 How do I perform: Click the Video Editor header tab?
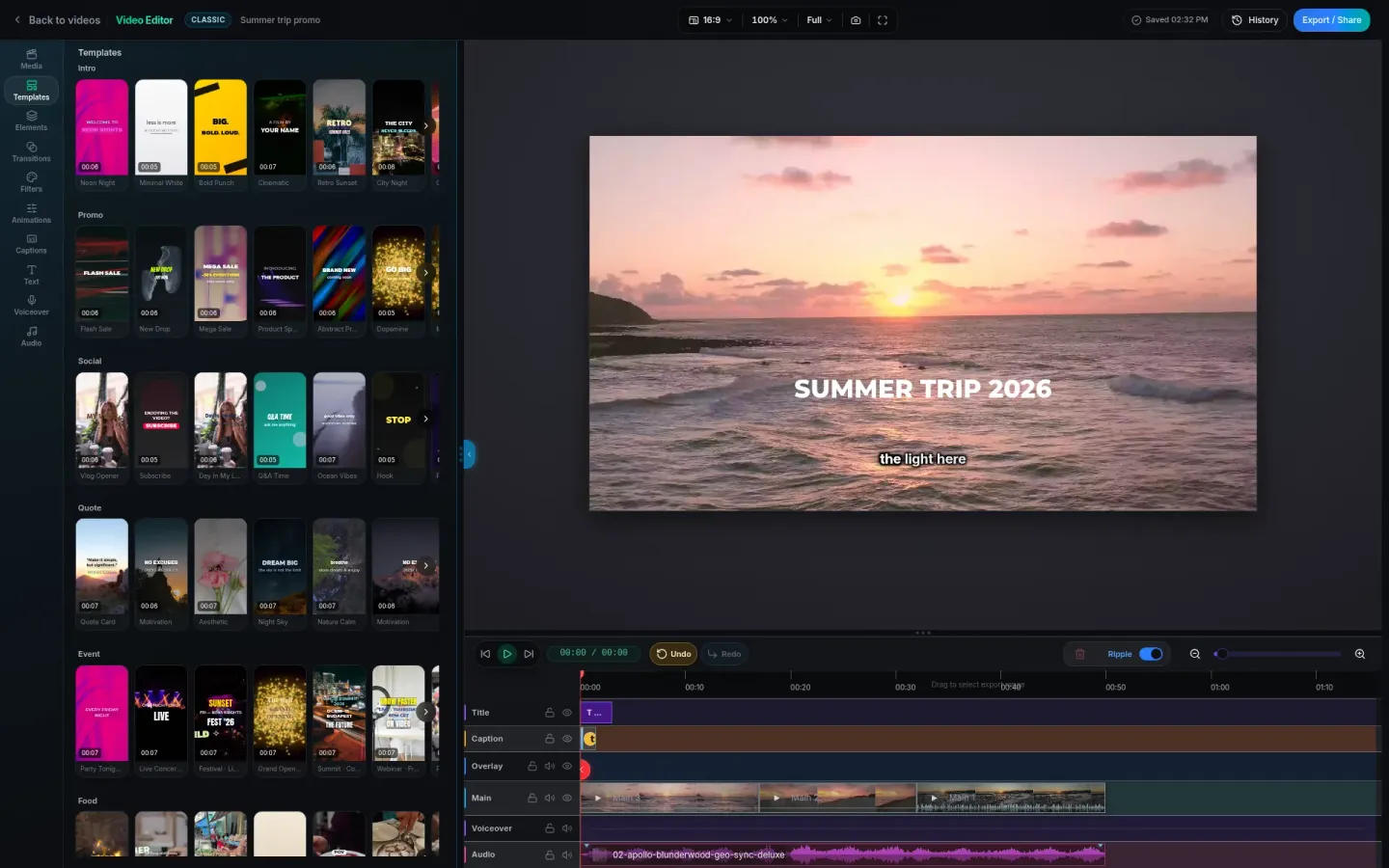tap(145, 20)
